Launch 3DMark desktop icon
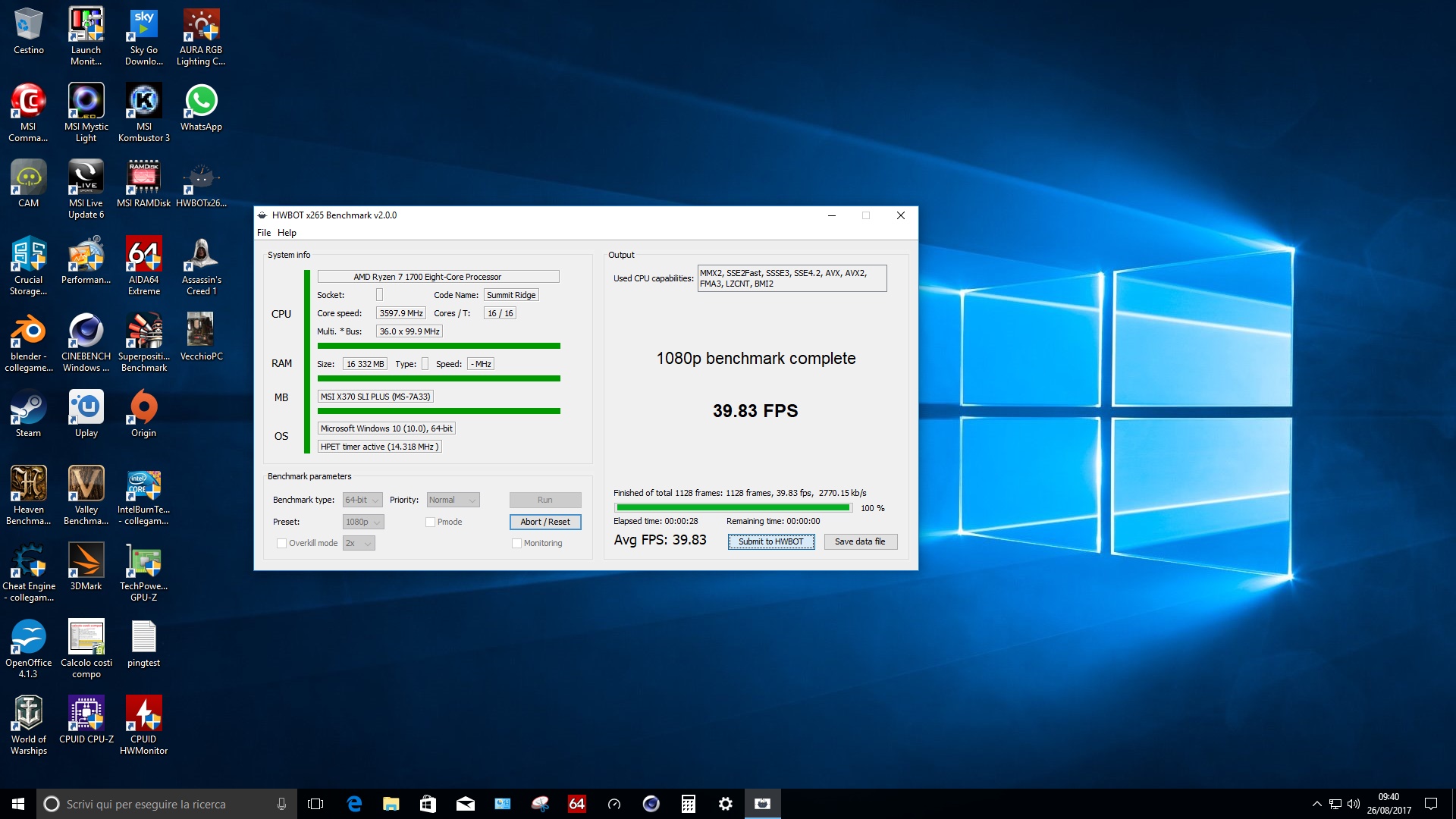The height and width of the screenshot is (819, 1456). [x=86, y=567]
